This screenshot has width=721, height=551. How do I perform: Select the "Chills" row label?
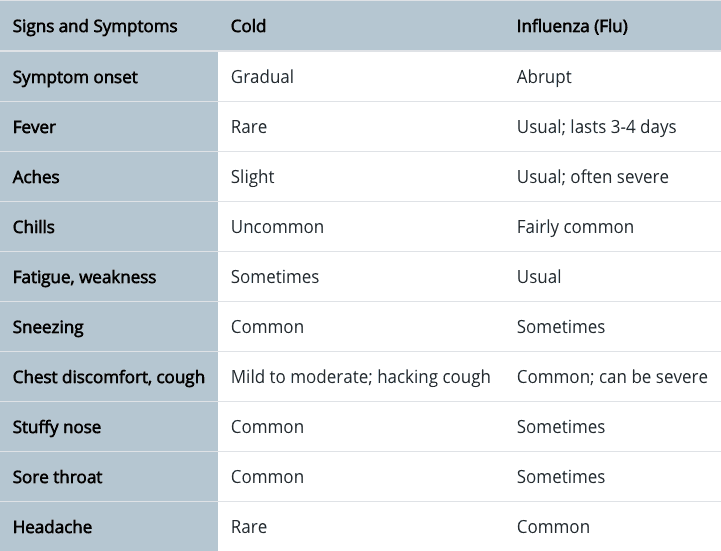34,227
